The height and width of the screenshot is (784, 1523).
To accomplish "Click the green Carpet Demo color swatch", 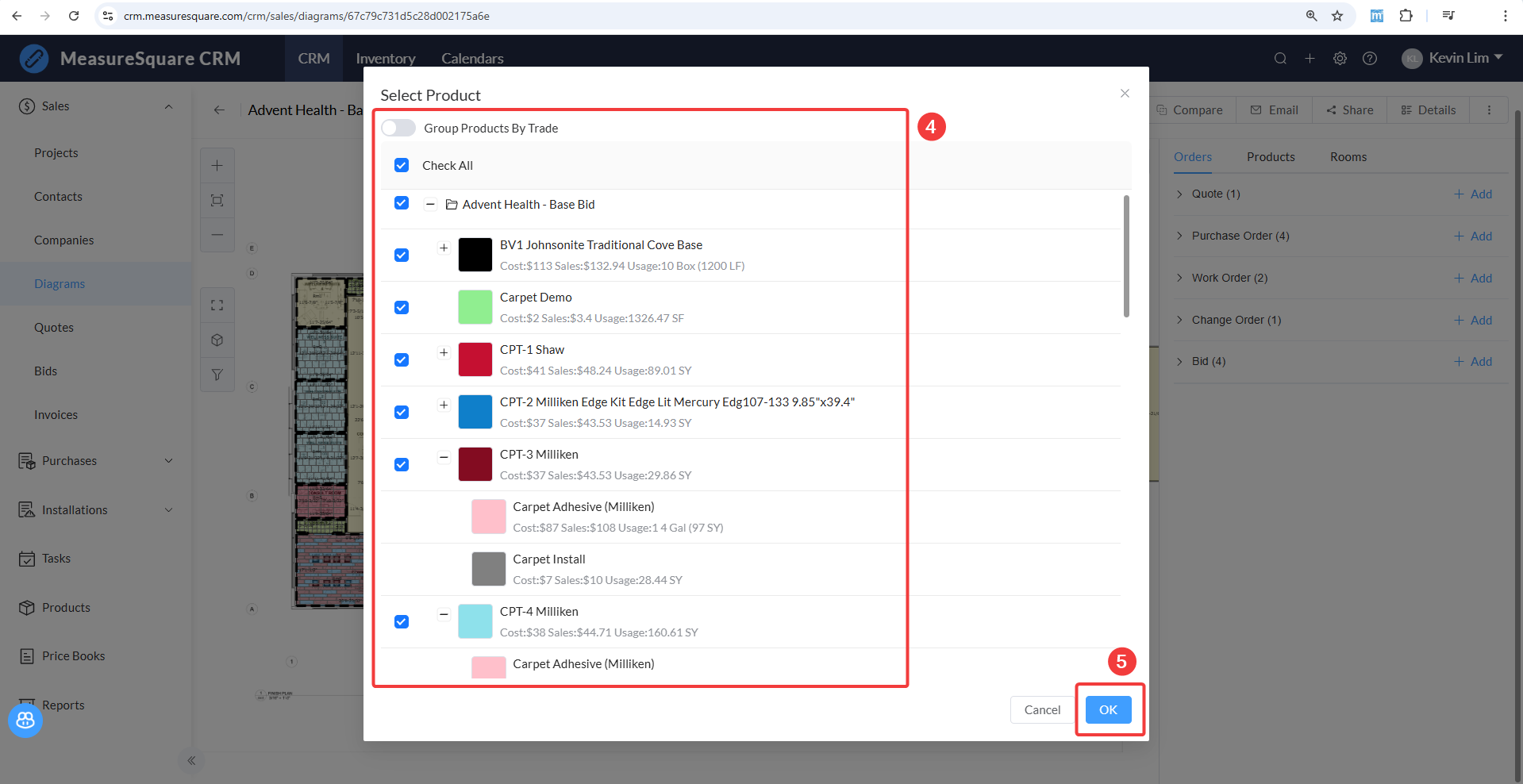I will point(475,307).
